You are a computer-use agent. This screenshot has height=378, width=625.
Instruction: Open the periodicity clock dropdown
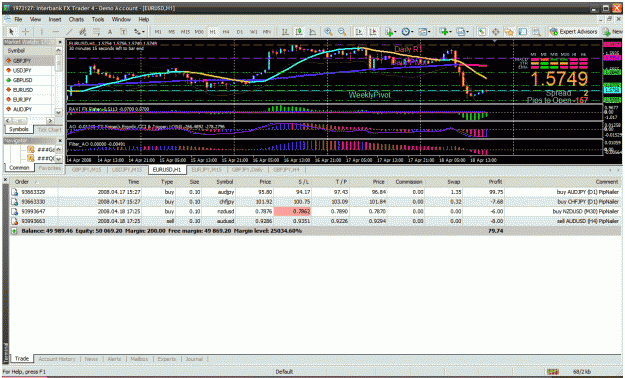coord(407,32)
